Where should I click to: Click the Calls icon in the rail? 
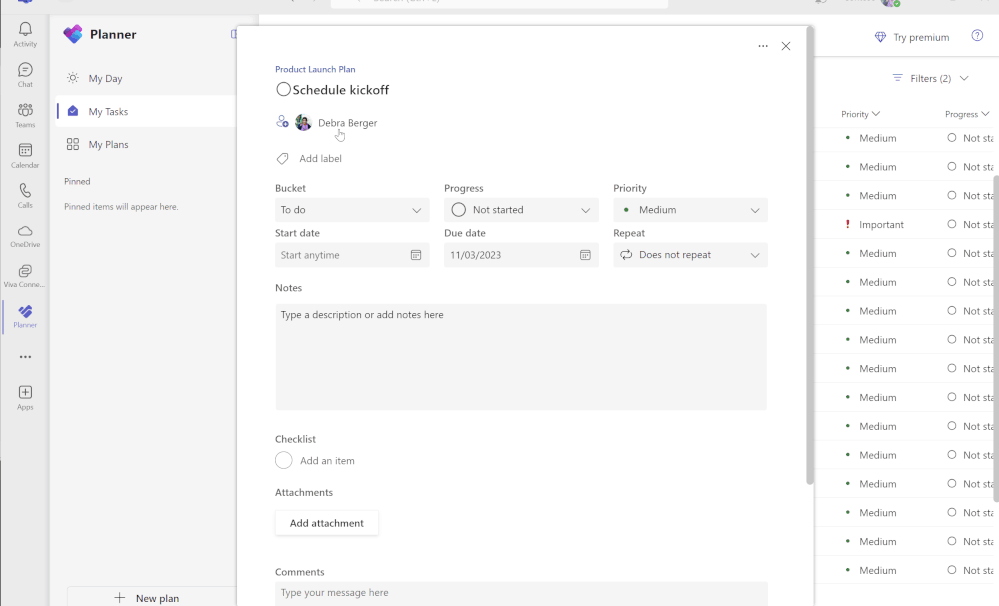click(x=24, y=190)
